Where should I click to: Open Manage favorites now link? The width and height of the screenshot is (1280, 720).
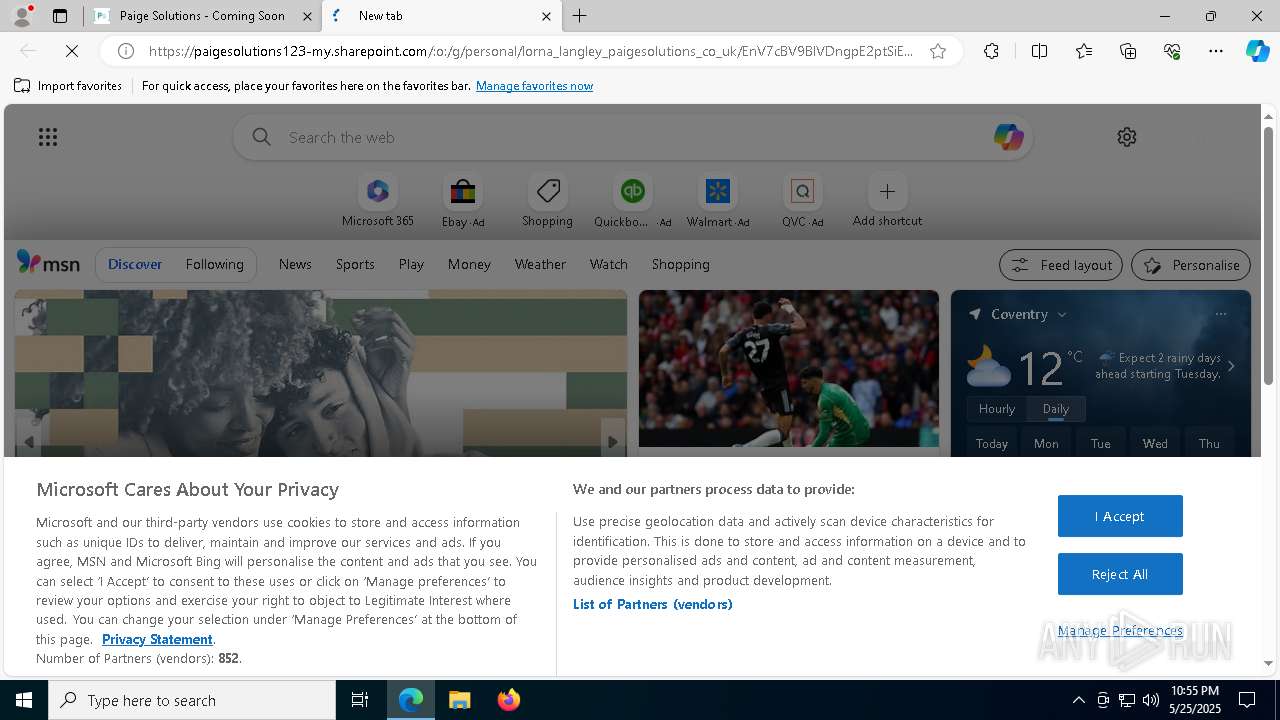tap(534, 86)
